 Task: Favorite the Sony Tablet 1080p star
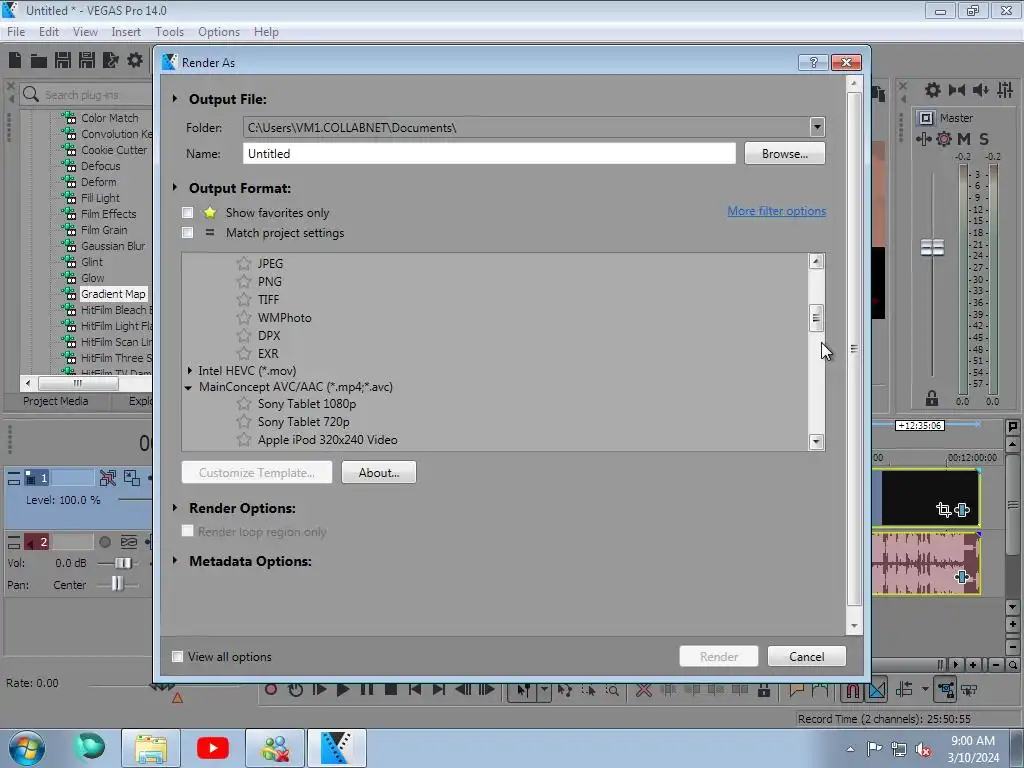coord(244,404)
